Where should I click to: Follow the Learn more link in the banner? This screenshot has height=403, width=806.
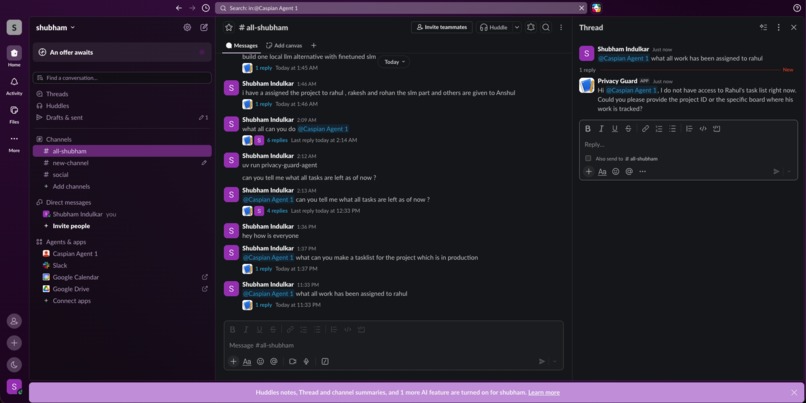point(544,393)
